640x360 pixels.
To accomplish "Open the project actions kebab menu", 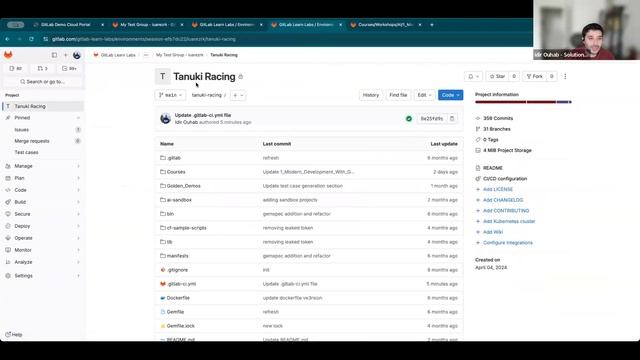I will (x=565, y=76).
